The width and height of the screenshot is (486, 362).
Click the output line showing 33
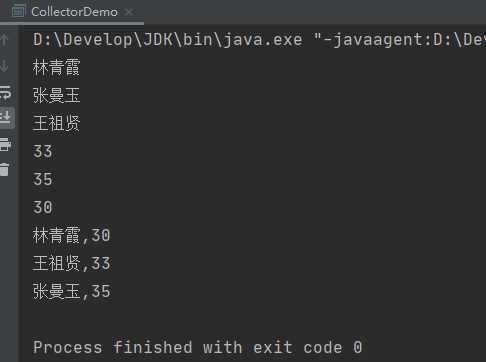[x=43, y=151]
